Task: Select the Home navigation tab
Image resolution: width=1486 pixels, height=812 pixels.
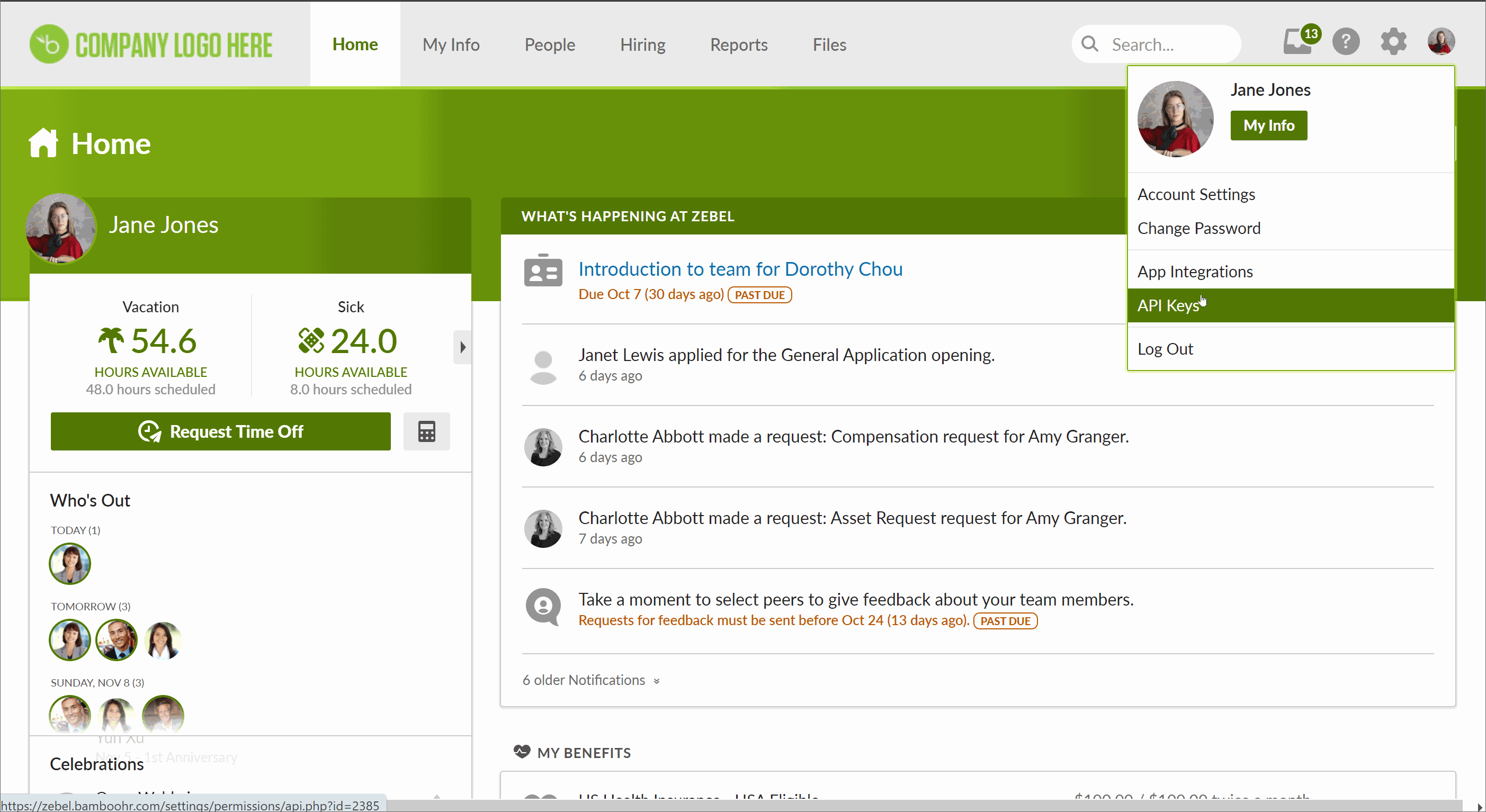Action: click(x=355, y=44)
